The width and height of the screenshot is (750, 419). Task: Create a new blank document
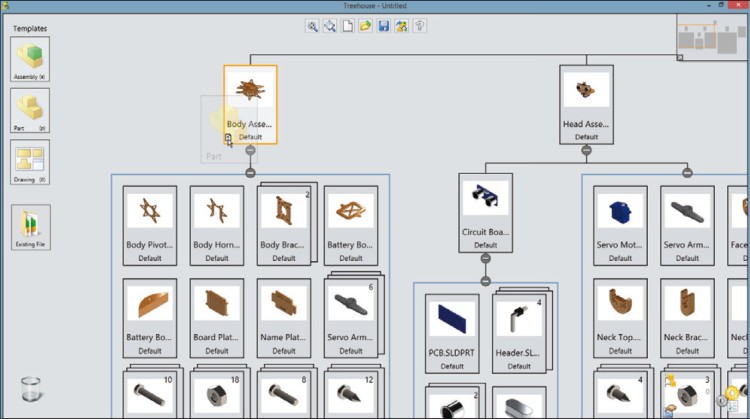(348, 27)
